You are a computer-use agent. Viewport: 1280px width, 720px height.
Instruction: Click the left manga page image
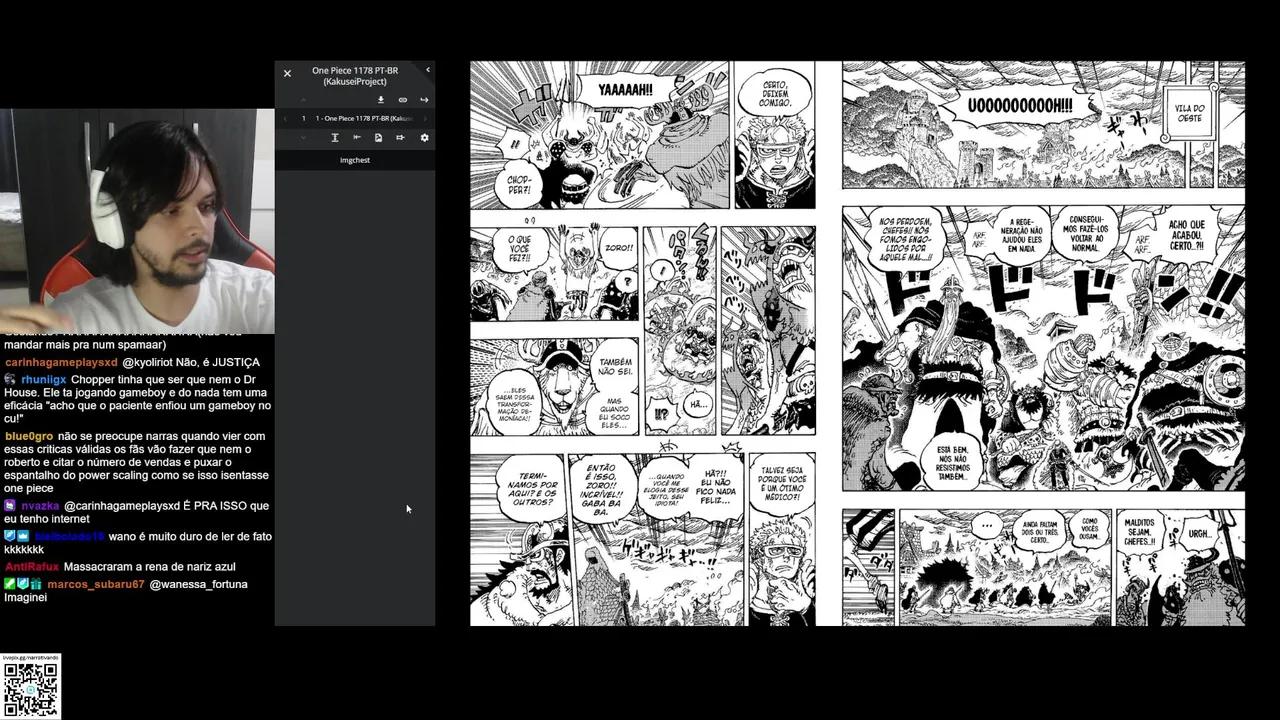(x=643, y=343)
